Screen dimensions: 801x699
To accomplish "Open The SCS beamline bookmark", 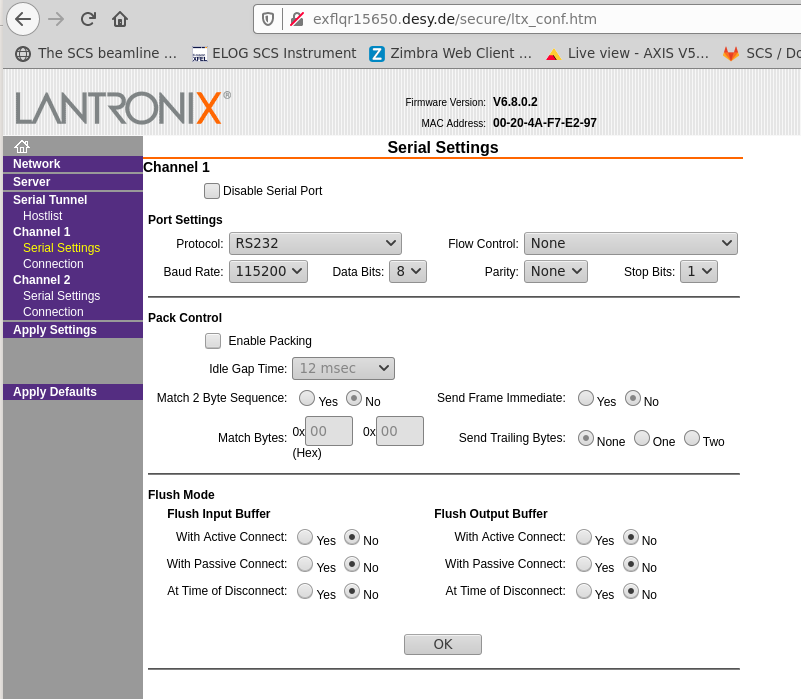I will coord(96,53).
